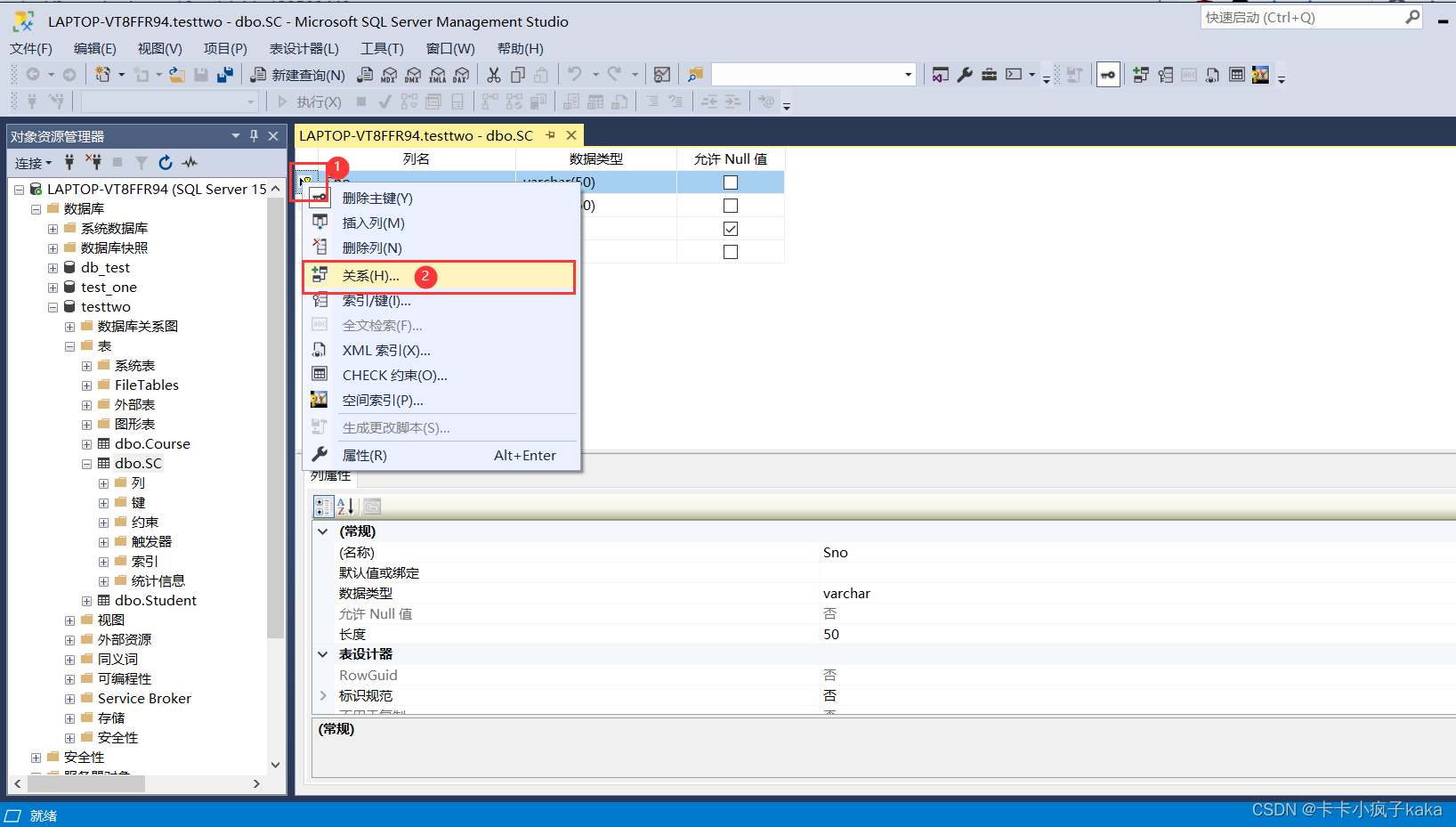Expand the 系统数据库 node

pos(53,229)
